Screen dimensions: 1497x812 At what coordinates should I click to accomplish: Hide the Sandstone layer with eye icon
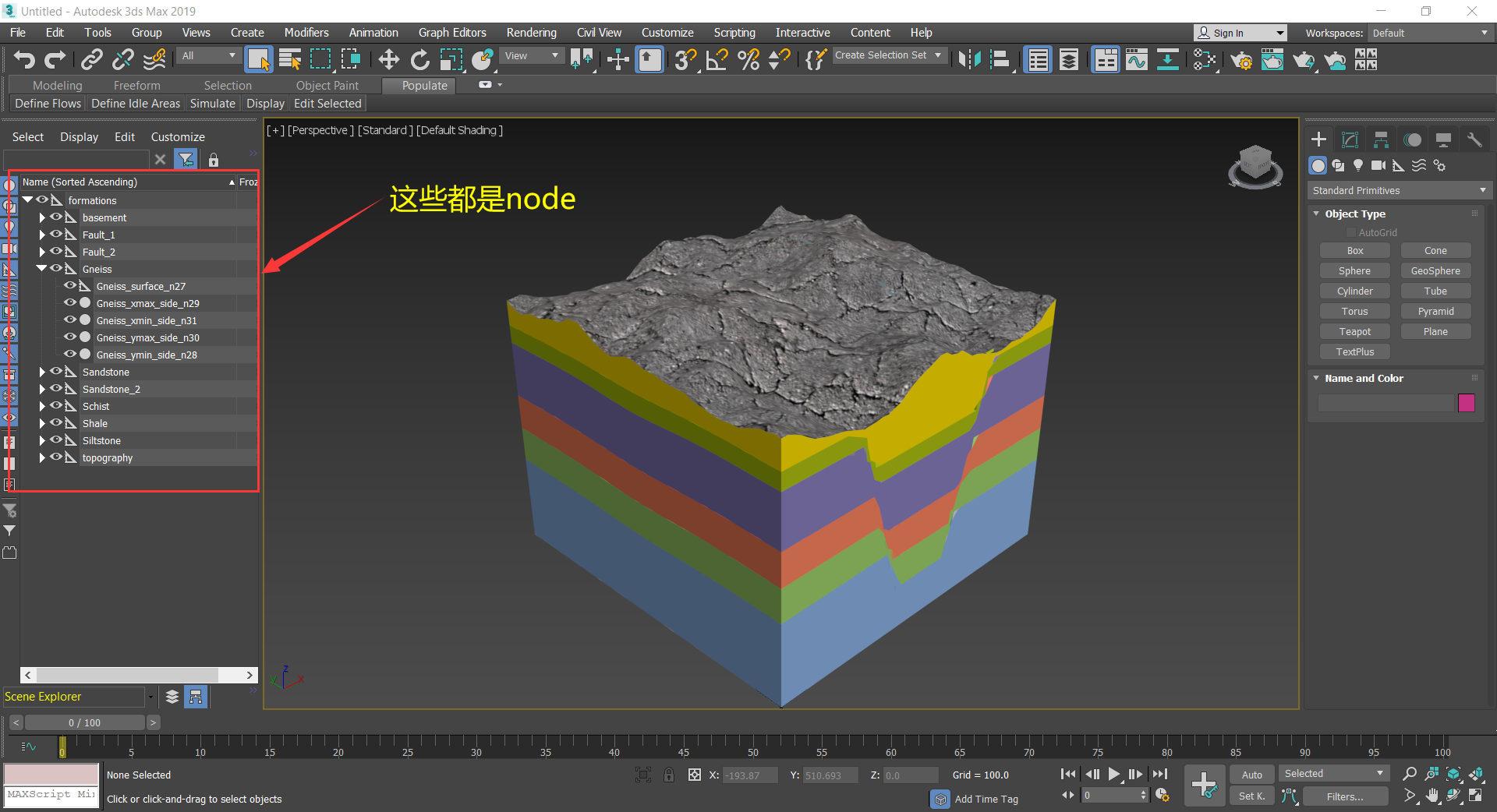pos(56,372)
